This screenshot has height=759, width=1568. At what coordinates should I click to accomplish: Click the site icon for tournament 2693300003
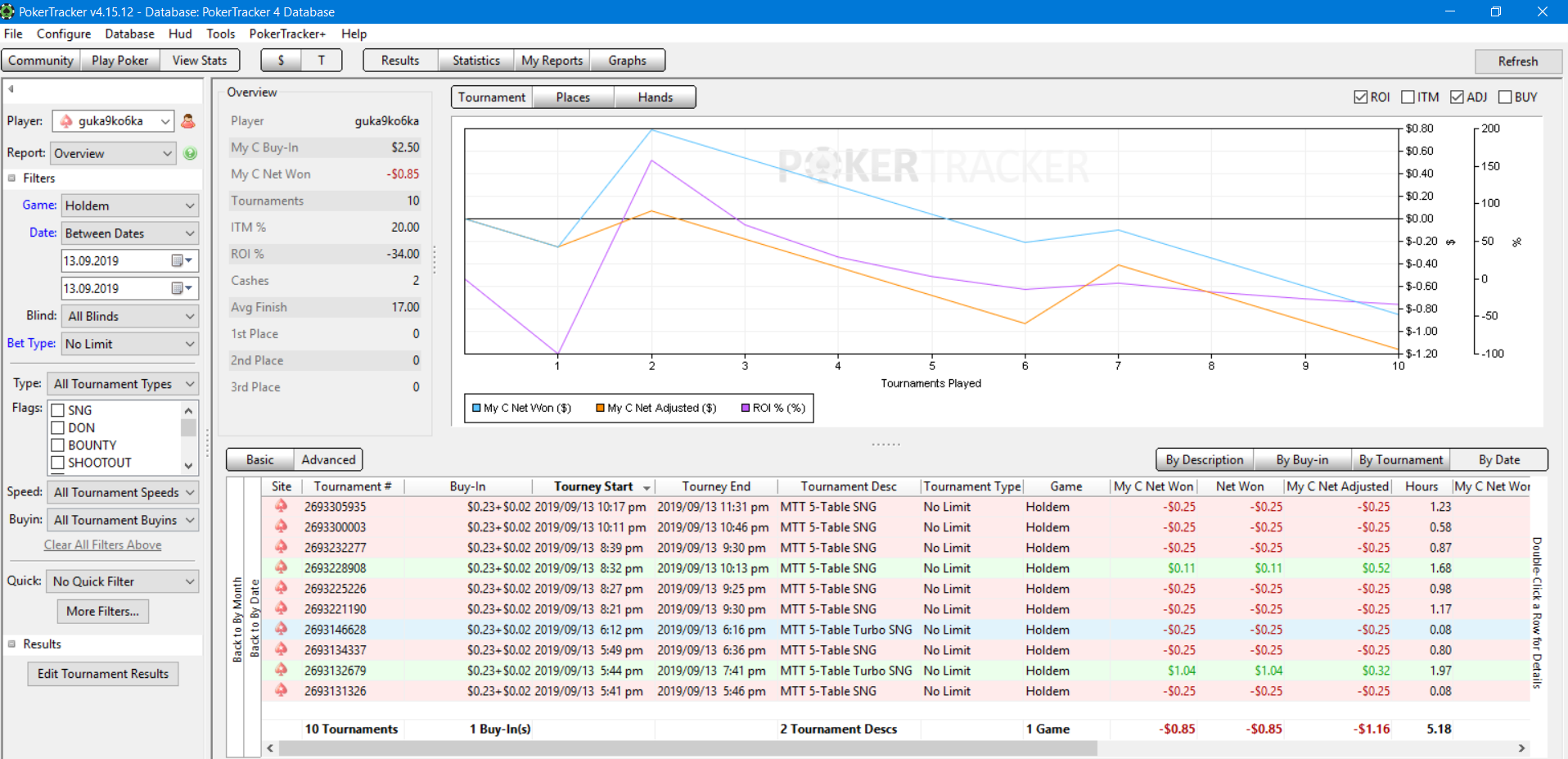(x=282, y=526)
